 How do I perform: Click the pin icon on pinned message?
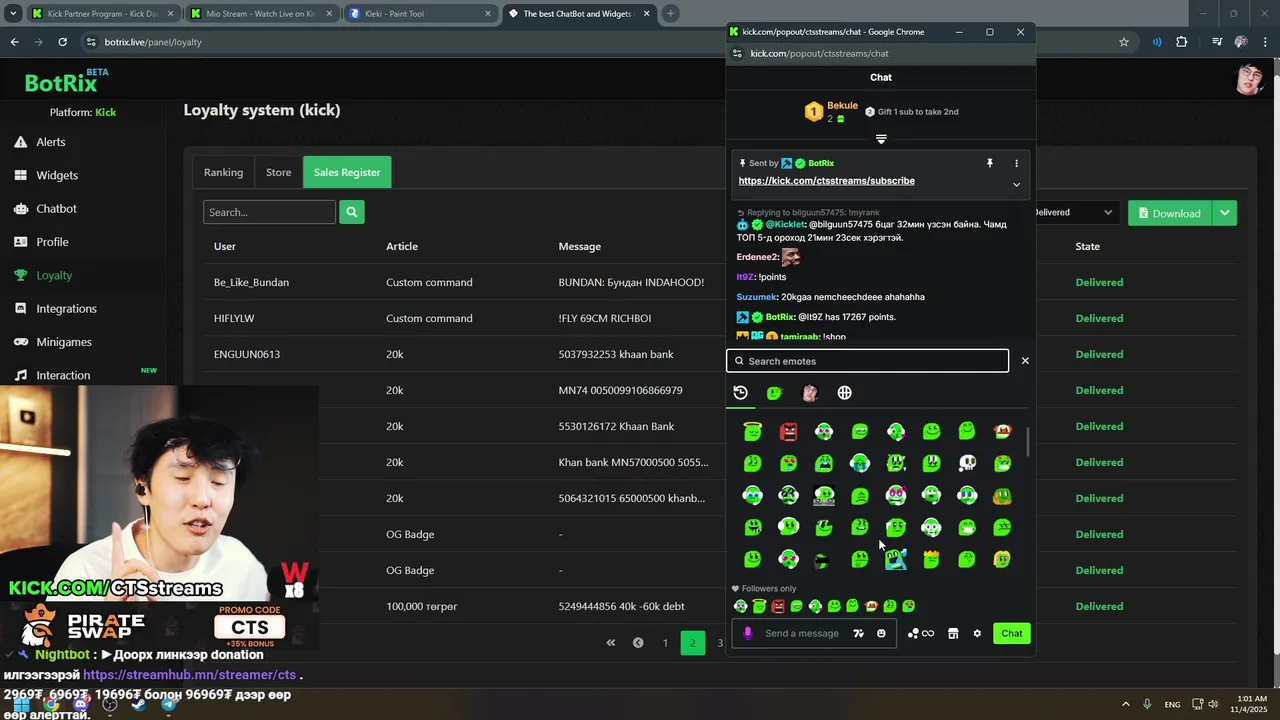click(990, 163)
